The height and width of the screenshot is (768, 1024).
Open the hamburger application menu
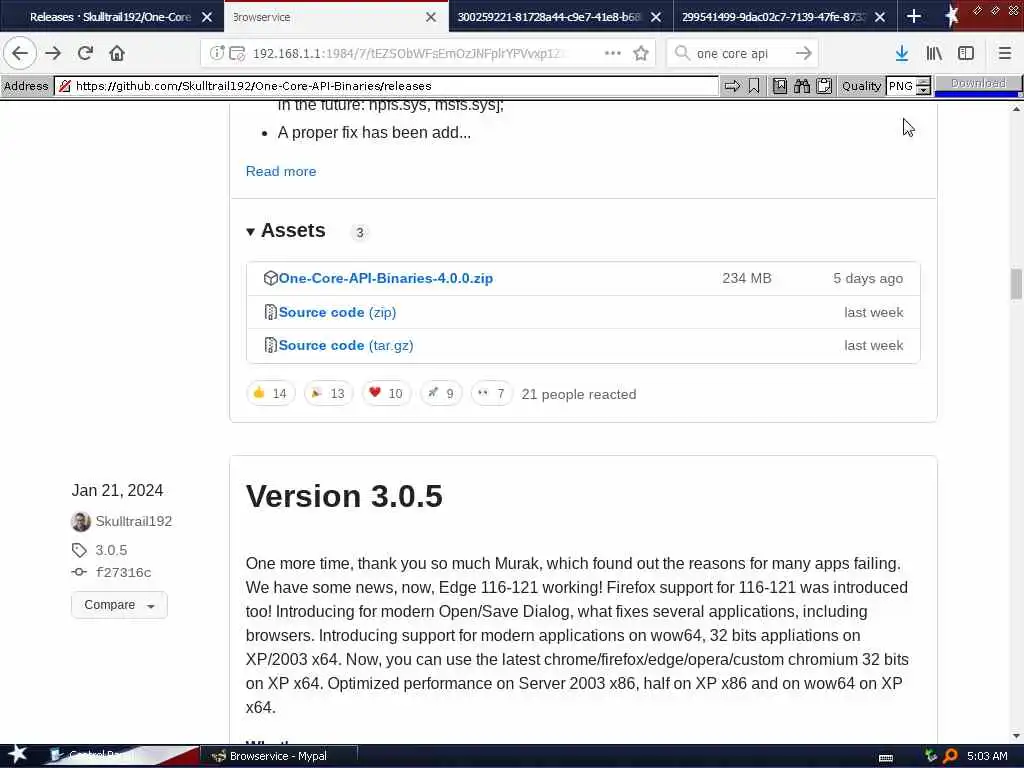coord(1005,53)
